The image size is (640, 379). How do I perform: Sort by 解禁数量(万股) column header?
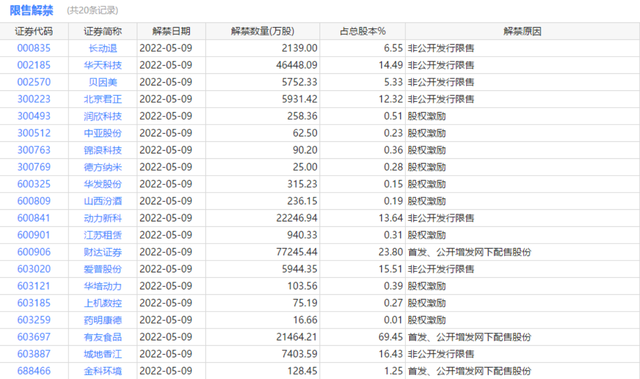(x=262, y=31)
